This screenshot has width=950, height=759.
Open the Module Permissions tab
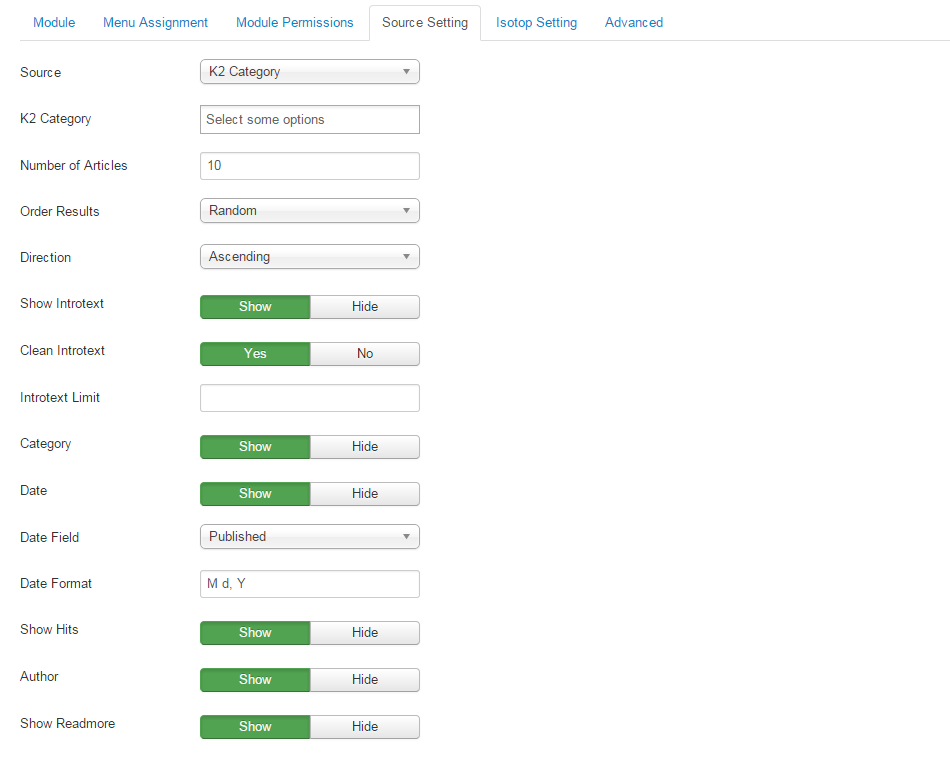click(294, 22)
